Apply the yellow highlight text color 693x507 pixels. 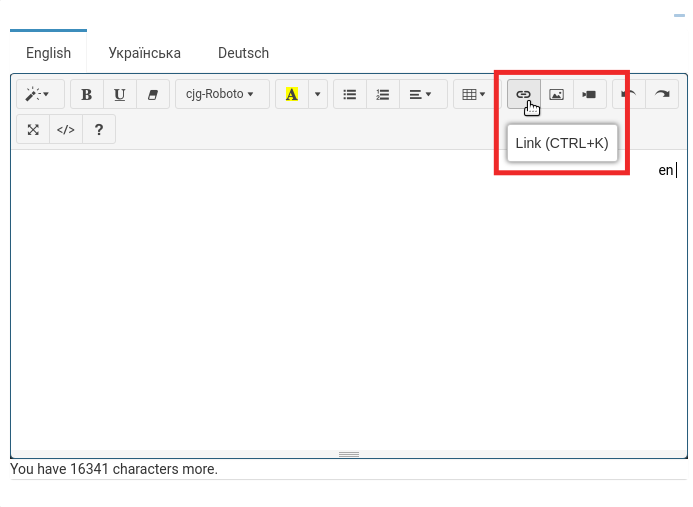(x=292, y=94)
